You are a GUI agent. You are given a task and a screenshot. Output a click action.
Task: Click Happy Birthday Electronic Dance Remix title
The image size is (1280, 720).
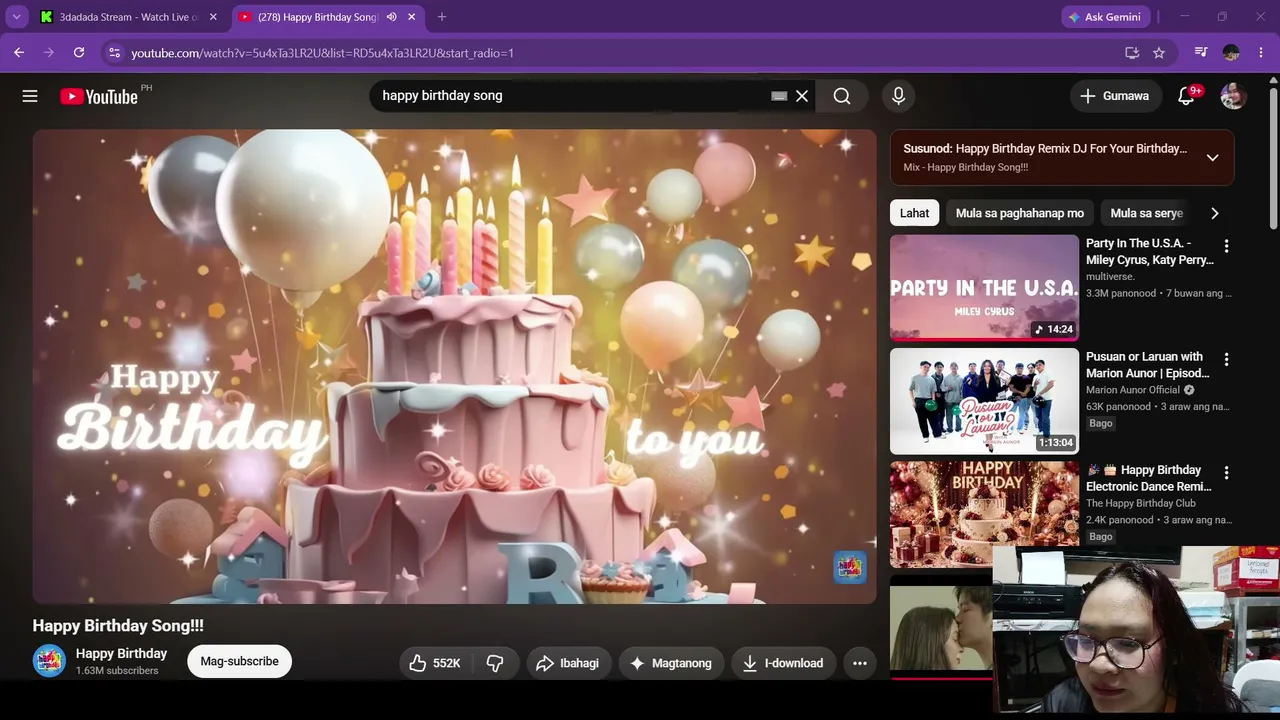(x=1149, y=478)
